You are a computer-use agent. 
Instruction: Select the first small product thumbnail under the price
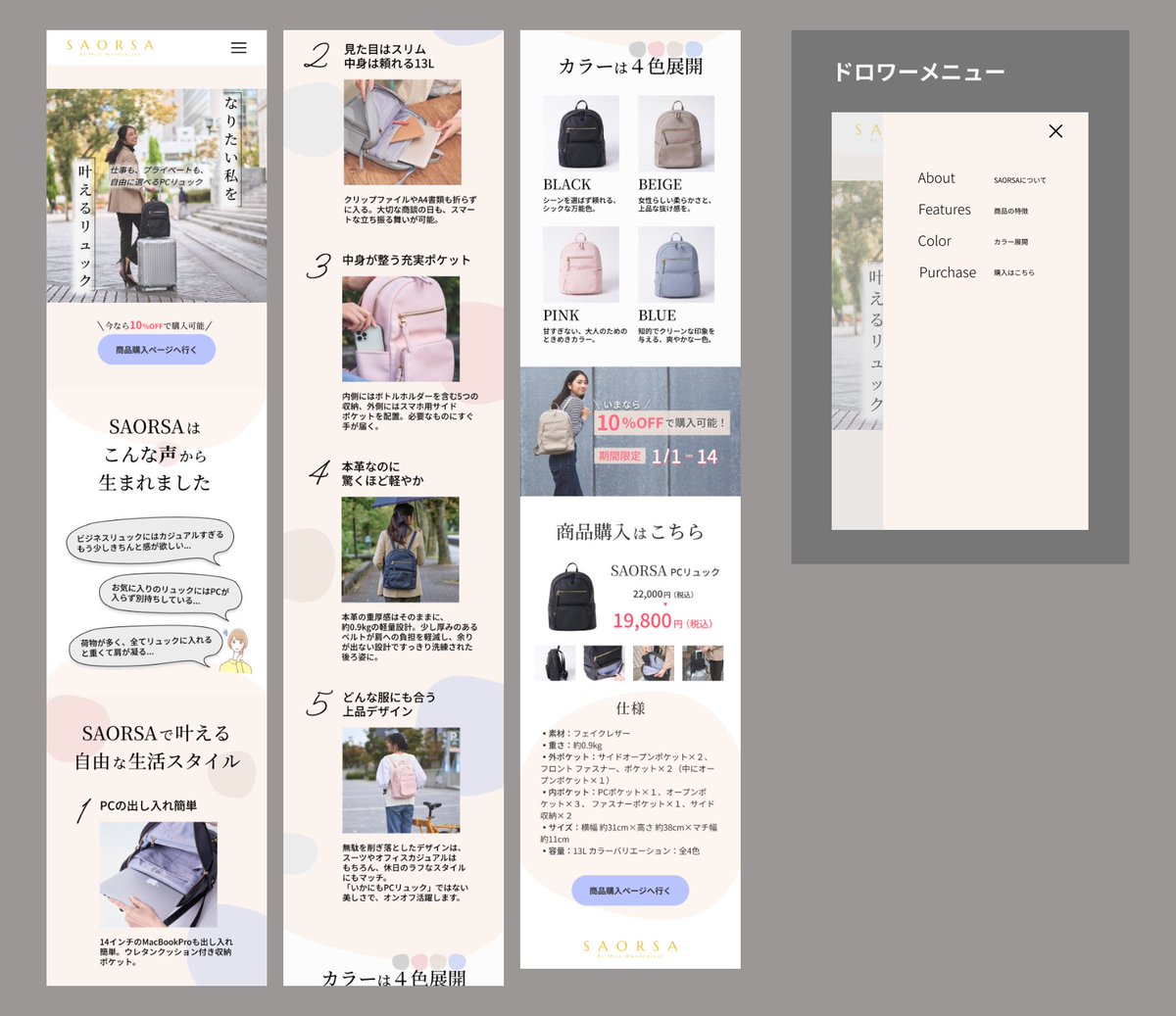pos(555,662)
